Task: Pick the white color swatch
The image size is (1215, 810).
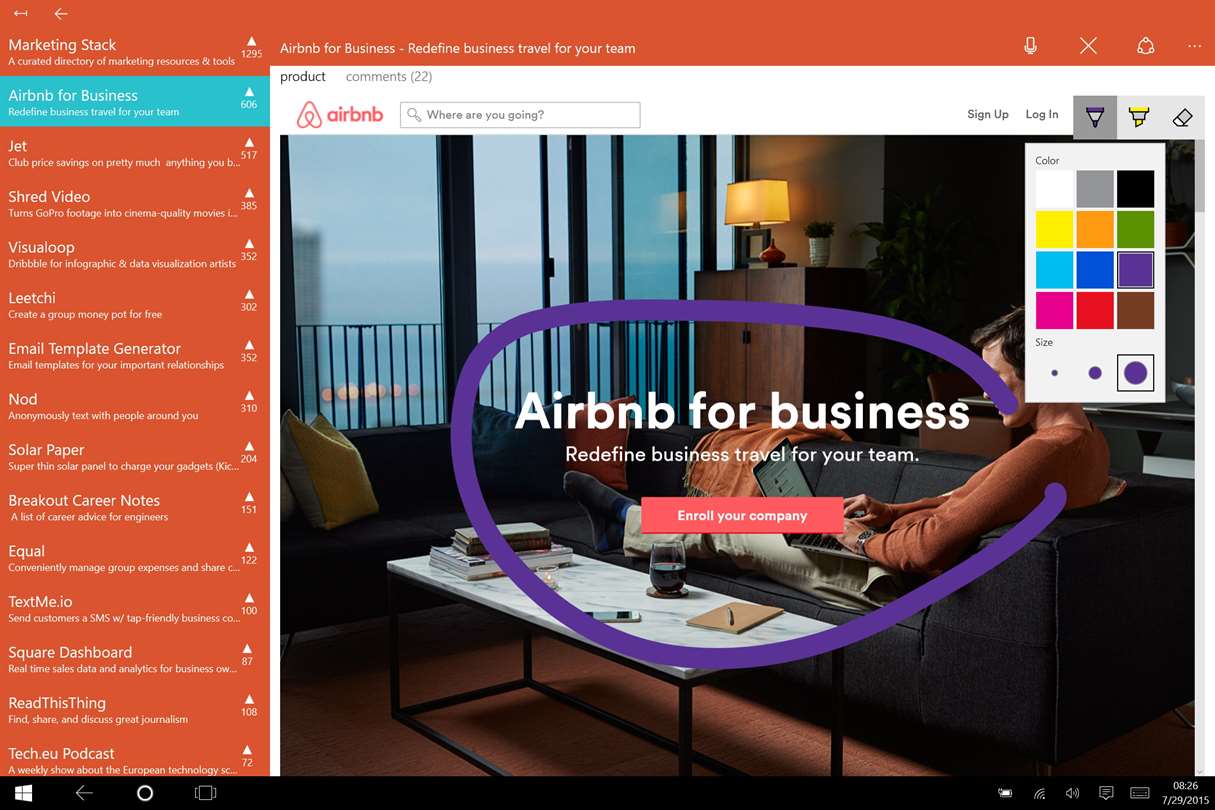Action: (x=1054, y=189)
